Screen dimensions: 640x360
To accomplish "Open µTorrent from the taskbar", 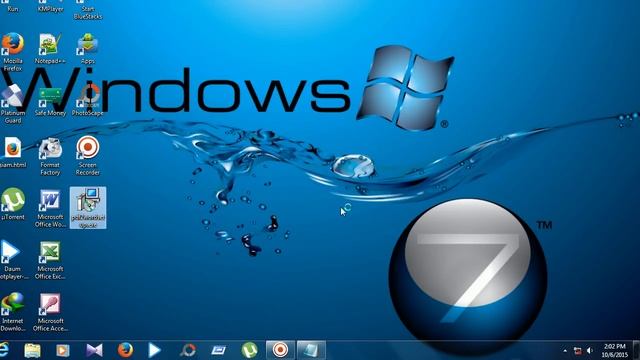I will (249, 350).
